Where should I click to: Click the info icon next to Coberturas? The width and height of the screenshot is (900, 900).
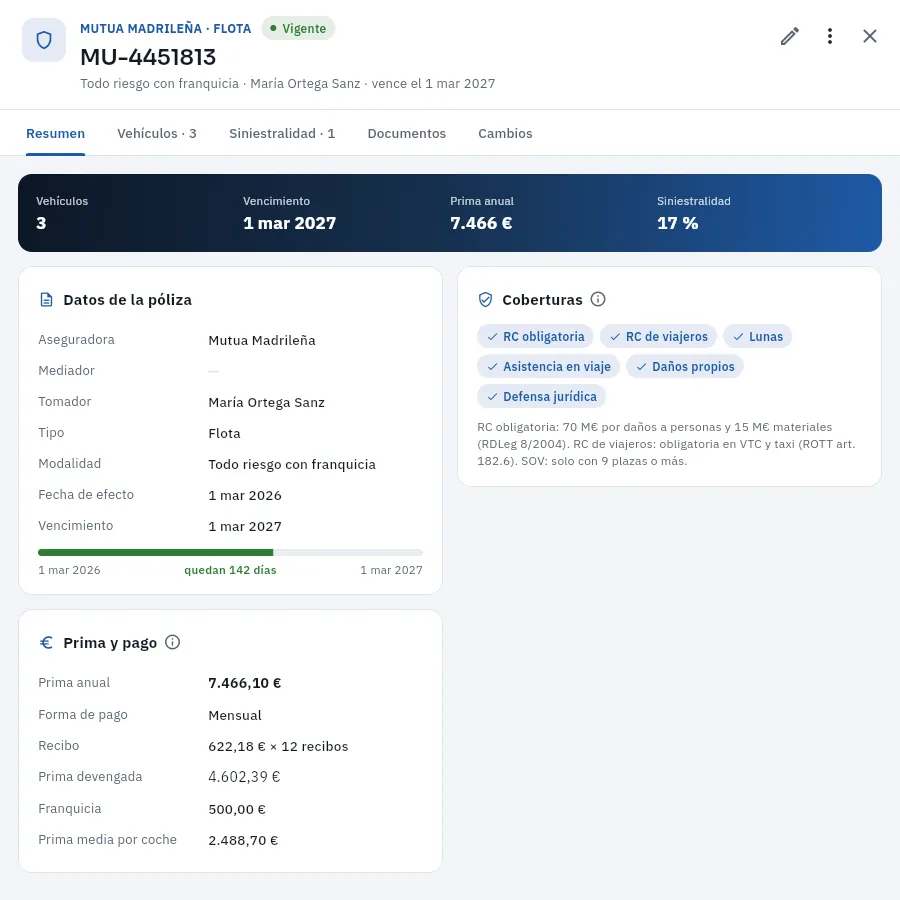click(598, 299)
